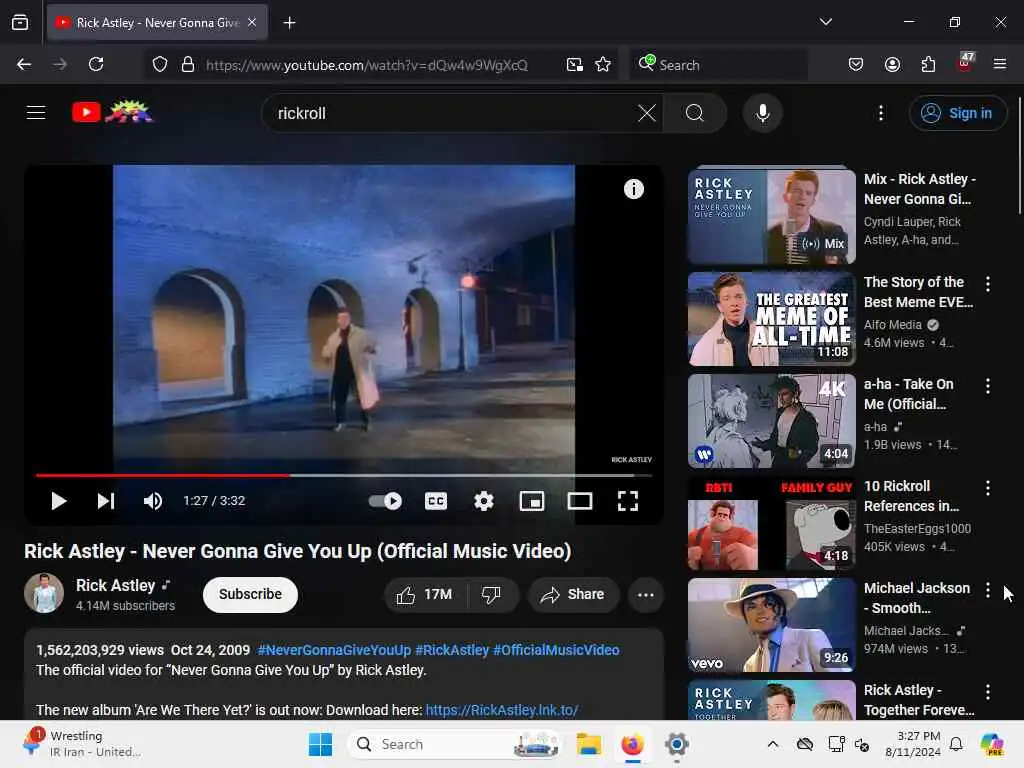
Task: Open more actions ellipsis under video
Action: pos(645,595)
